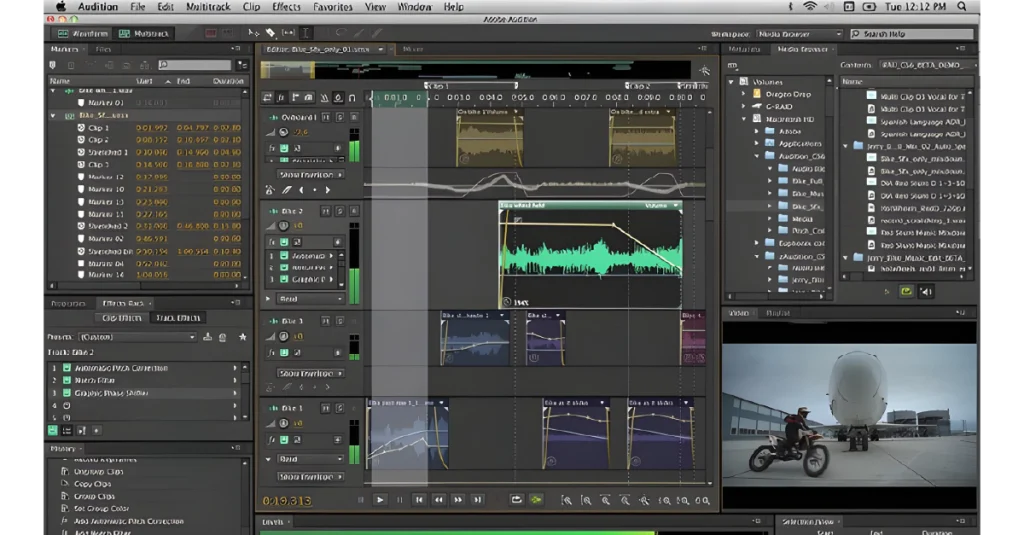This screenshot has width=1024, height=535.
Task: Open the Multitrack menu
Action: pos(208,7)
